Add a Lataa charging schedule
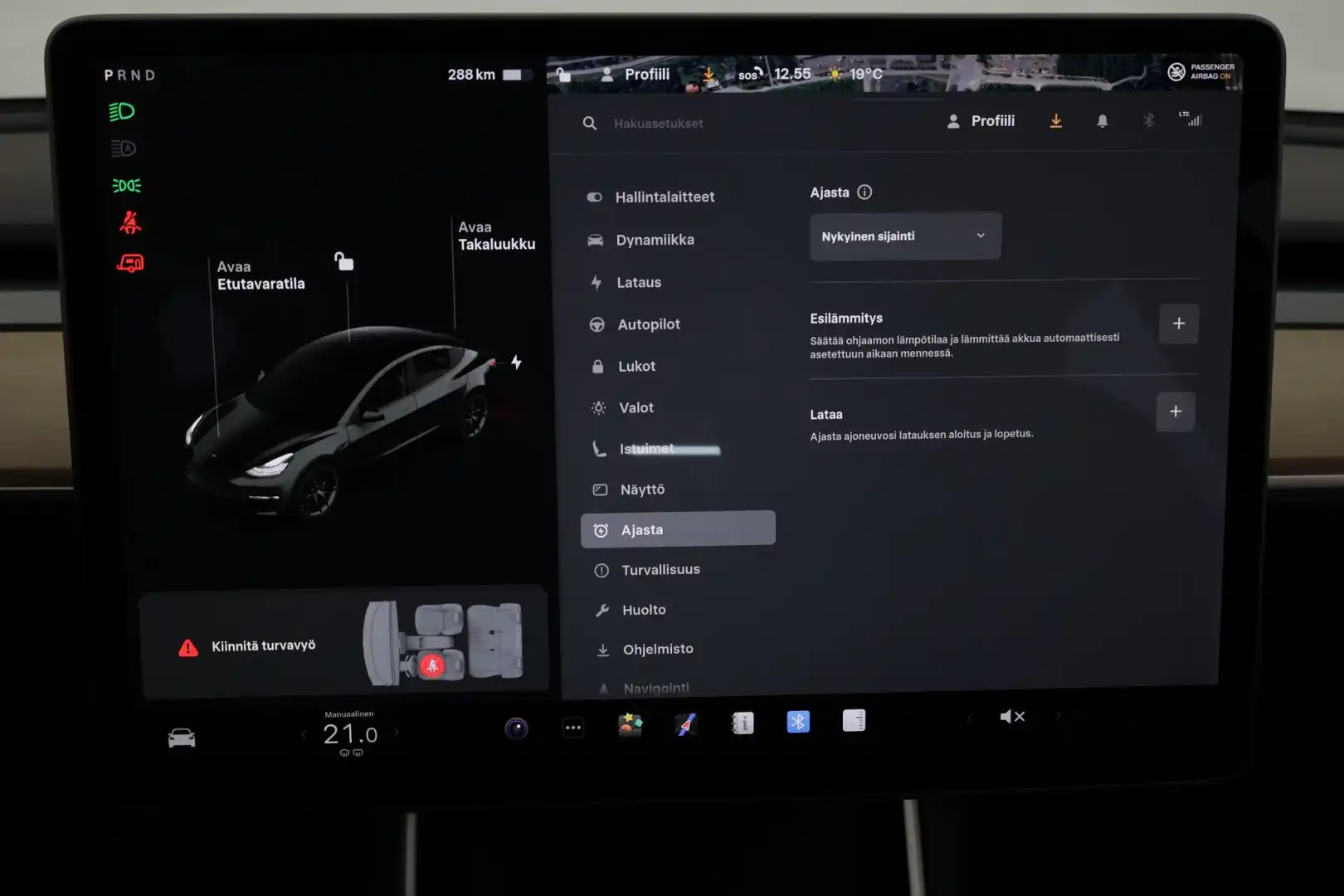Screen dimensions: 1344x896 point(1176,411)
